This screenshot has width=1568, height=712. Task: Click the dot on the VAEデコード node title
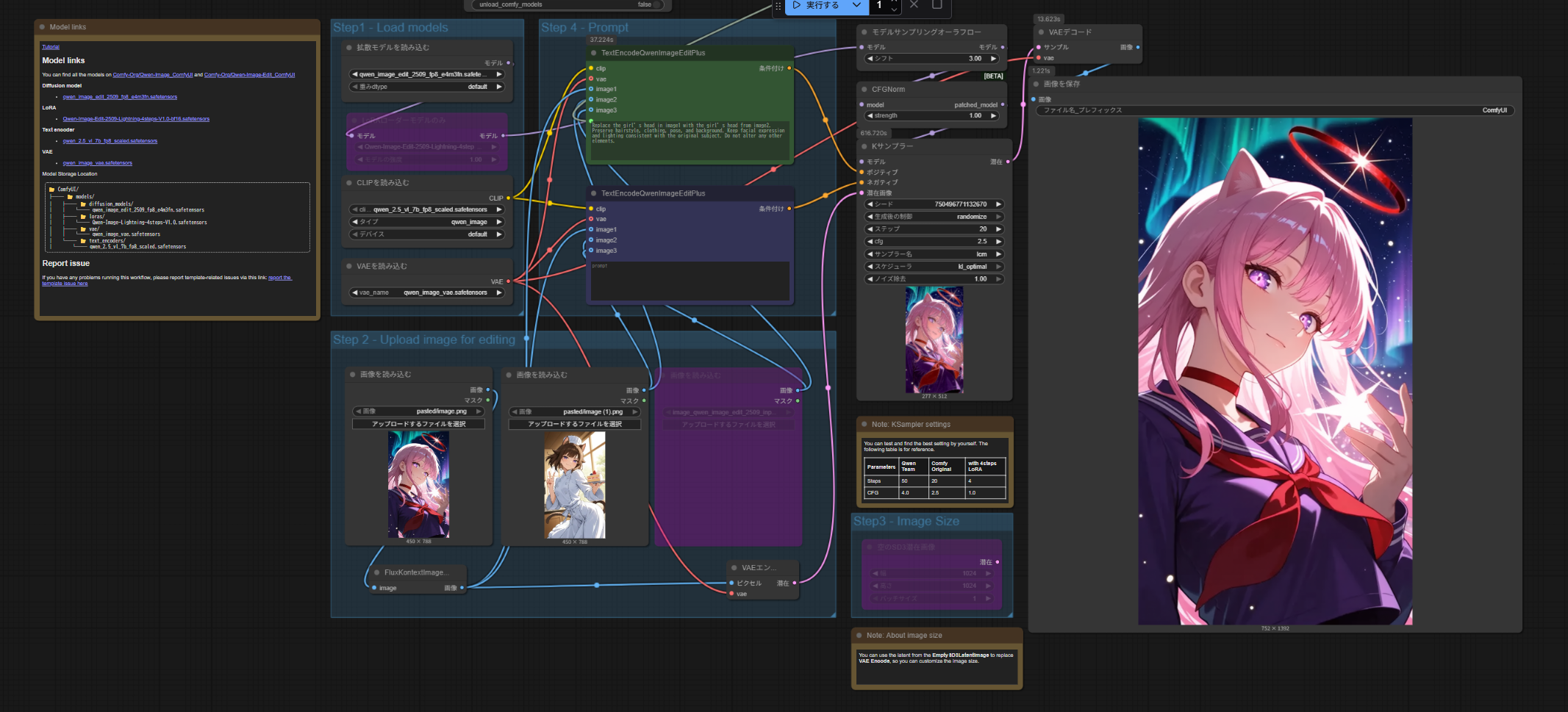coord(1041,32)
